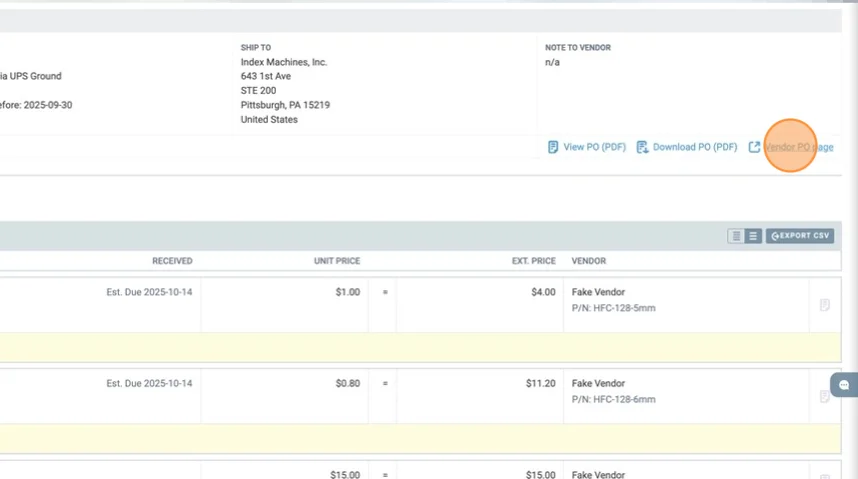Open the Vendor PO page link

[798, 147]
